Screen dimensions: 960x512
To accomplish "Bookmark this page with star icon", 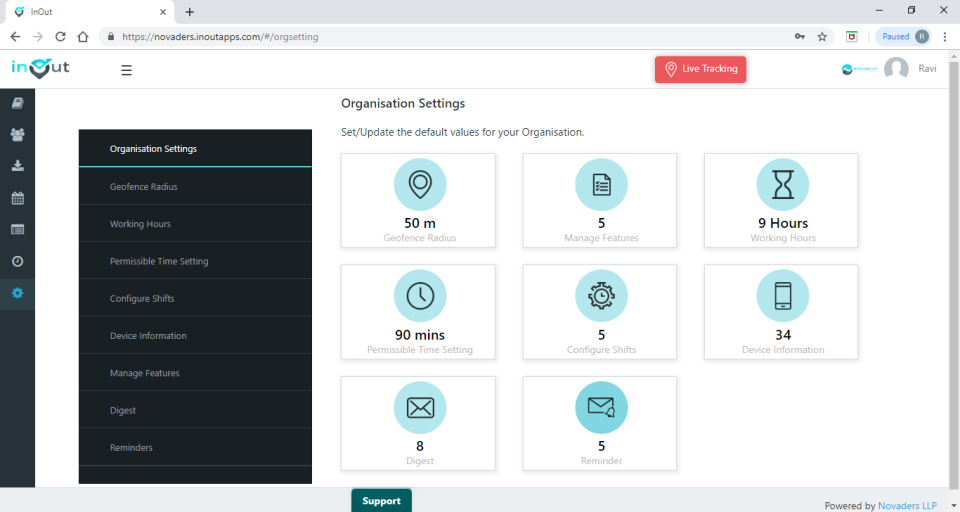I will pos(822,37).
